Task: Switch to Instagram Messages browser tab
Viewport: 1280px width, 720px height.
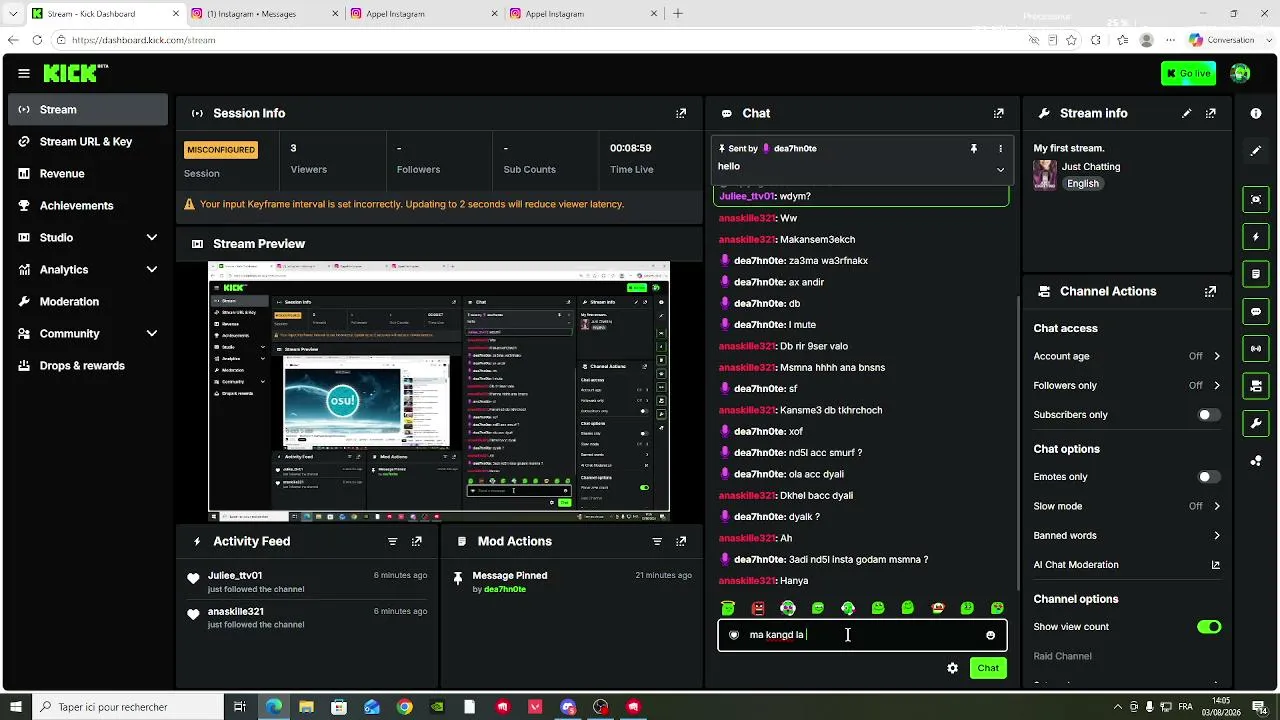Action: pos(262,14)
